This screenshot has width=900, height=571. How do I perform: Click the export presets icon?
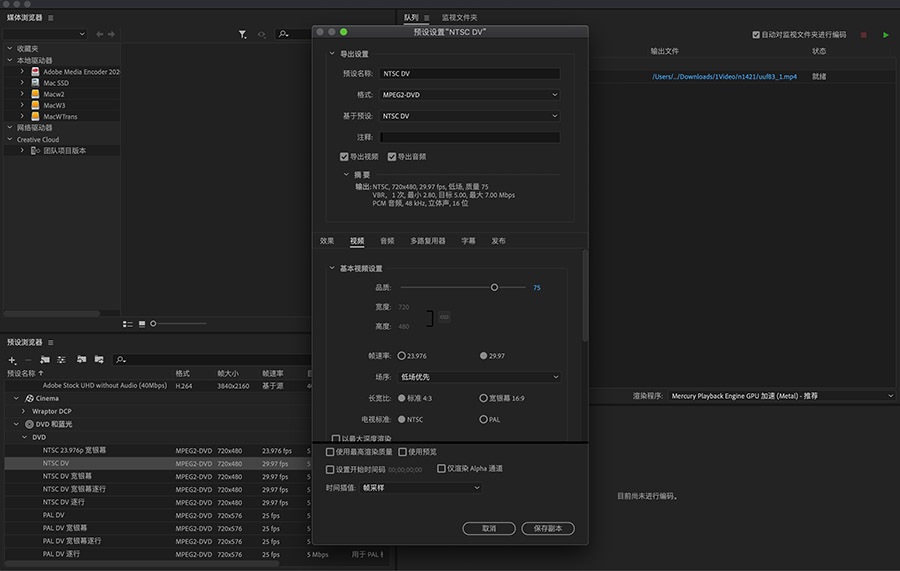click(x=99, y=360)
